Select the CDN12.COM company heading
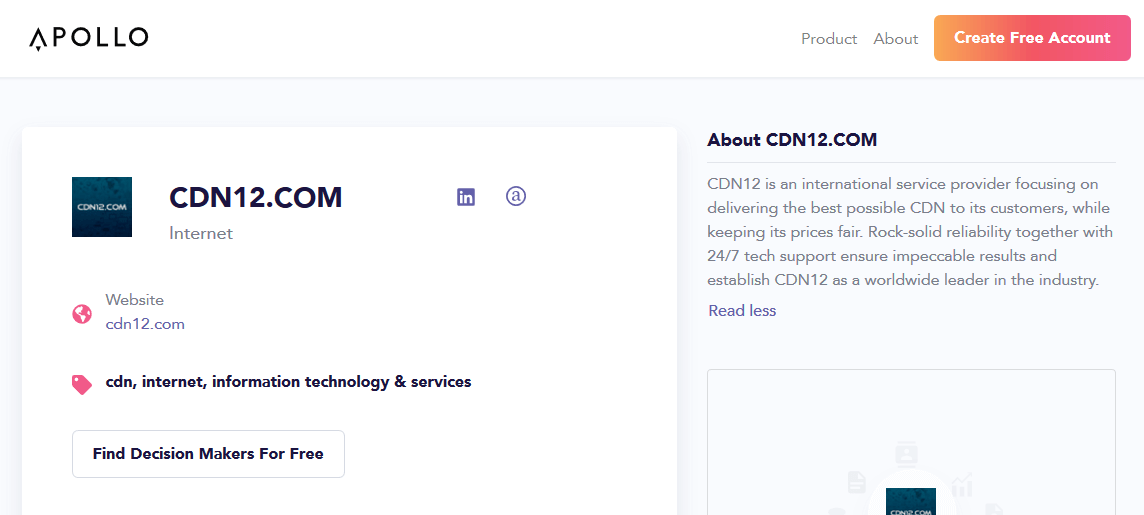Viewport: 1144px width, 515px height. coord(255,198)
